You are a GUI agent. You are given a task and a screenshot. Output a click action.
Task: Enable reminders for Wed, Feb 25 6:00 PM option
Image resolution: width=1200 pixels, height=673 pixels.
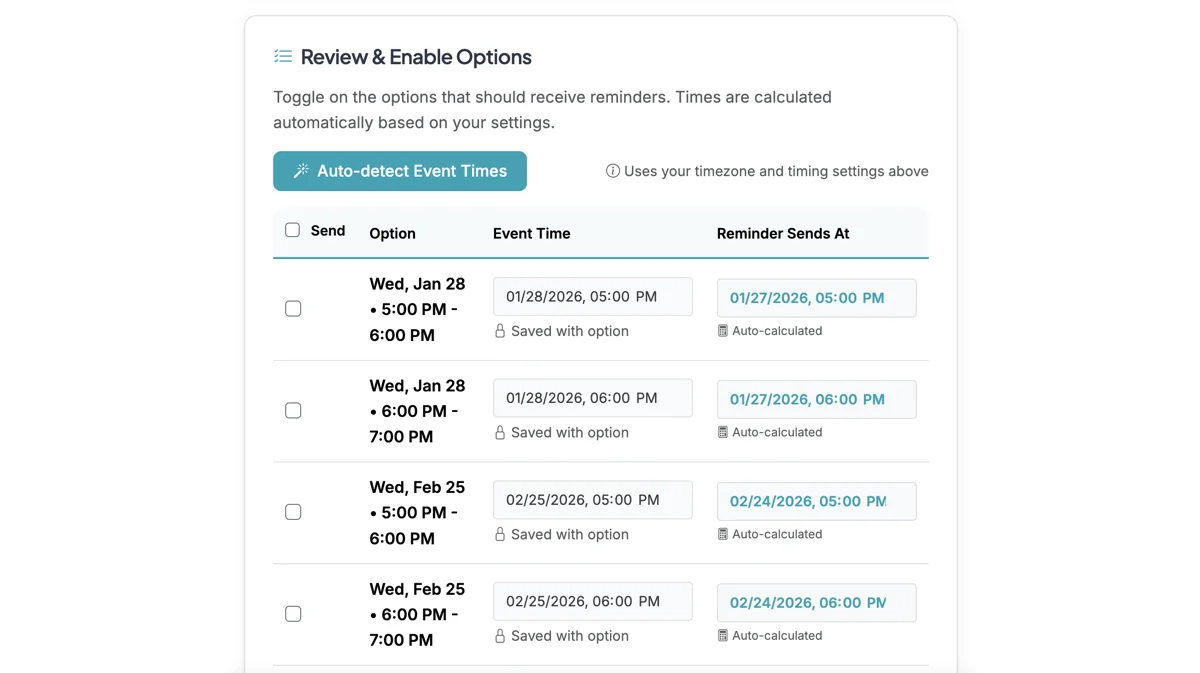click(x=293, y=613)
